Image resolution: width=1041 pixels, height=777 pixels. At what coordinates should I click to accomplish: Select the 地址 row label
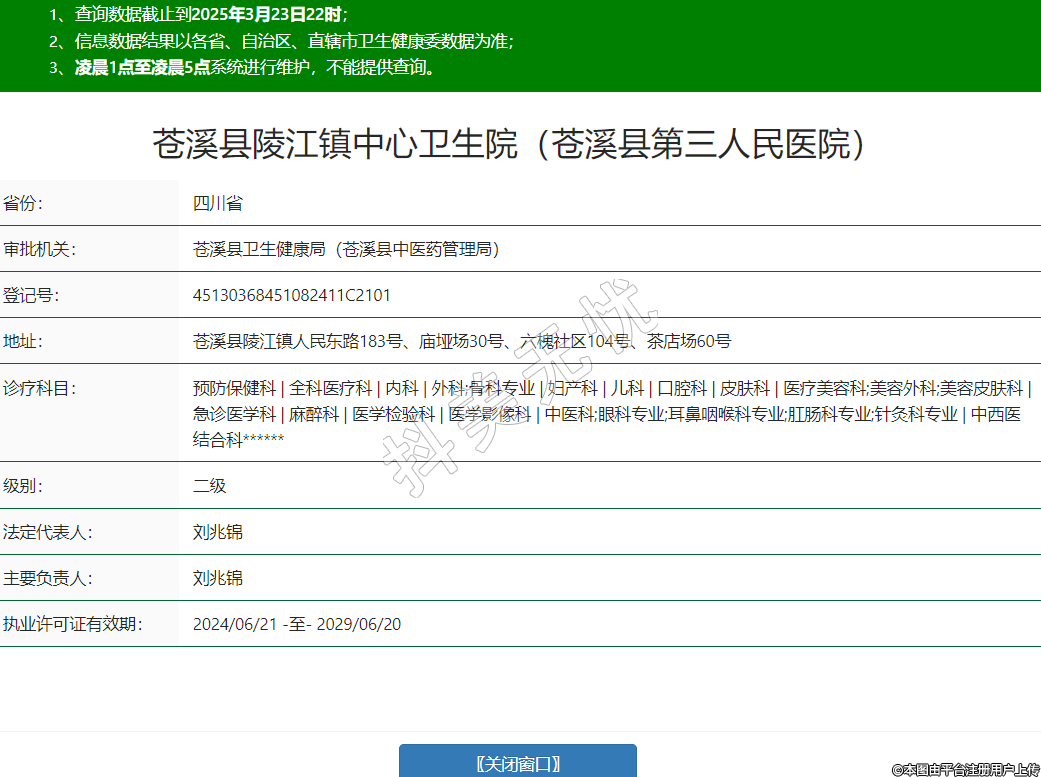click(23, 342)
